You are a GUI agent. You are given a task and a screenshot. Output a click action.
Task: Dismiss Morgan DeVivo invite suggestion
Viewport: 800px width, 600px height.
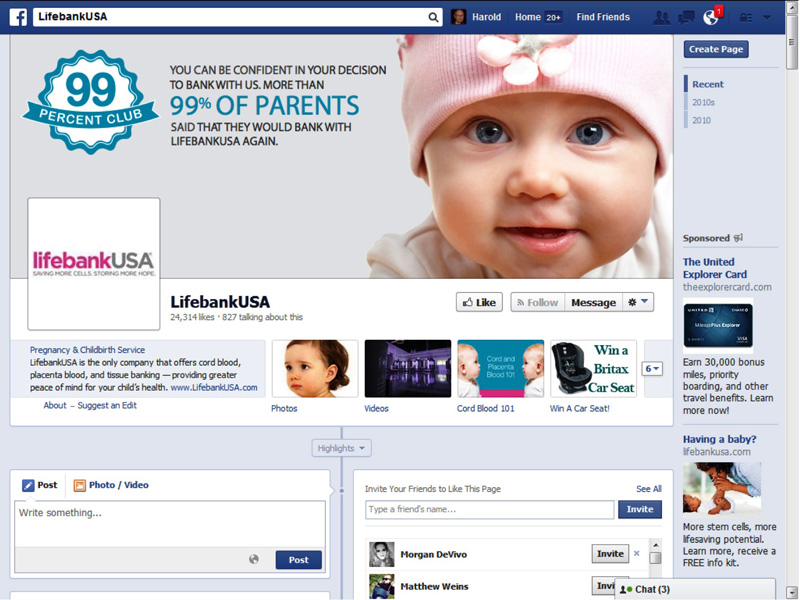pos(636,553)
